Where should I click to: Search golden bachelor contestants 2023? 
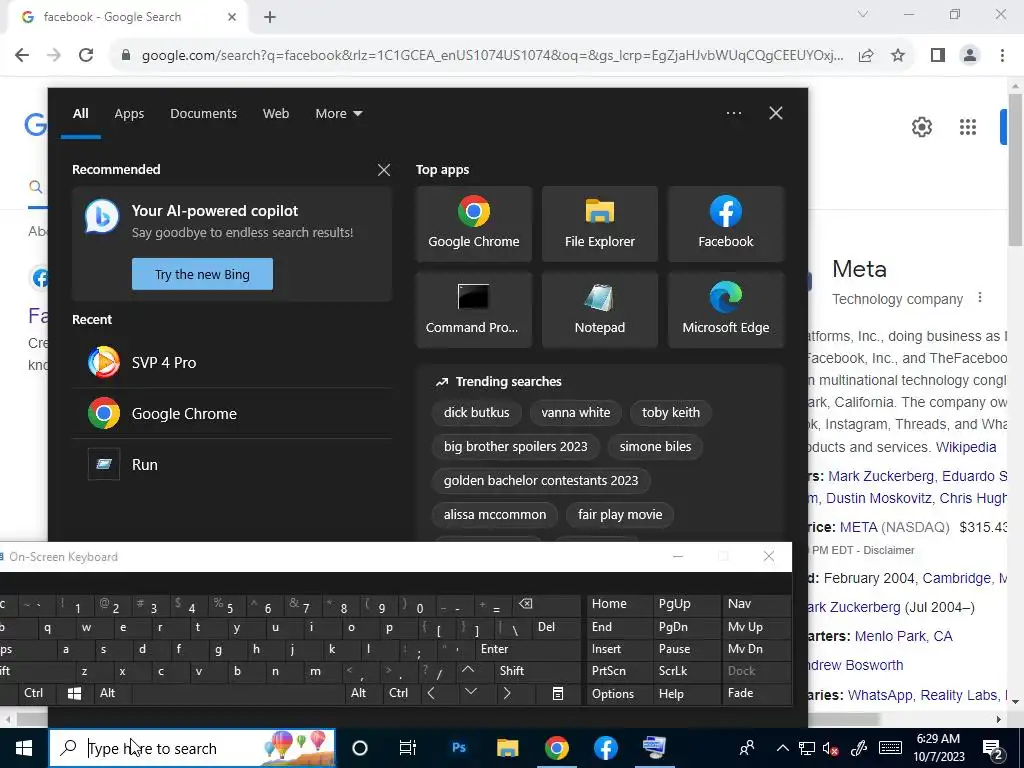pyautogui.click(x=541, y=481)
